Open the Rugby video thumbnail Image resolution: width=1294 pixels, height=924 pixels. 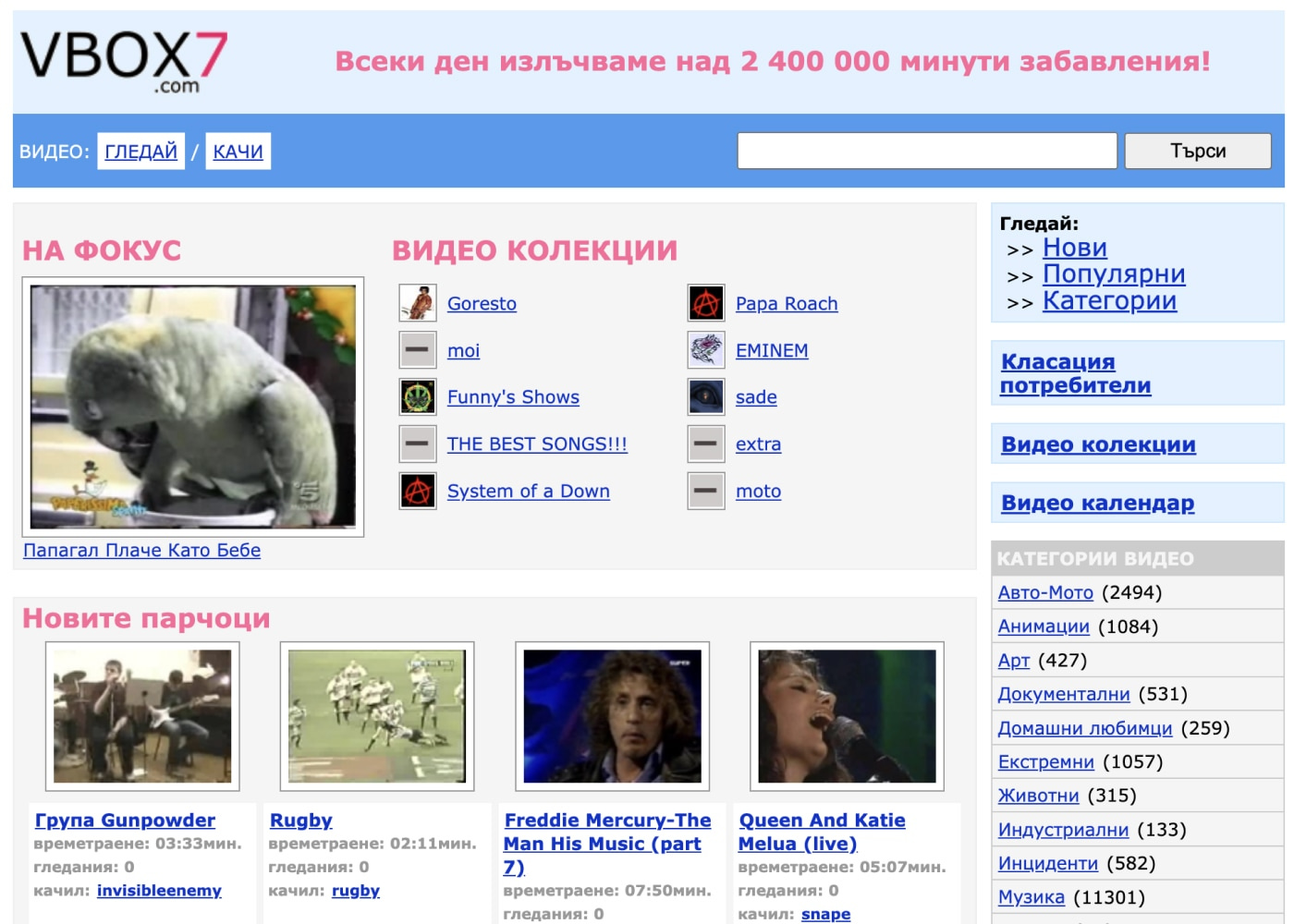(x=377, y=716)
